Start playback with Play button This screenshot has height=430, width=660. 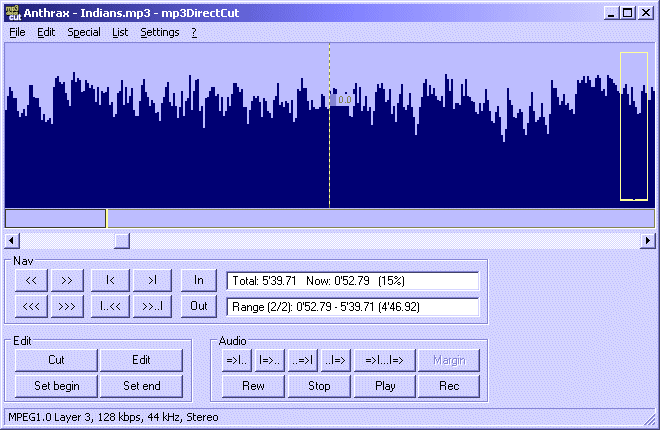[385, 386]
